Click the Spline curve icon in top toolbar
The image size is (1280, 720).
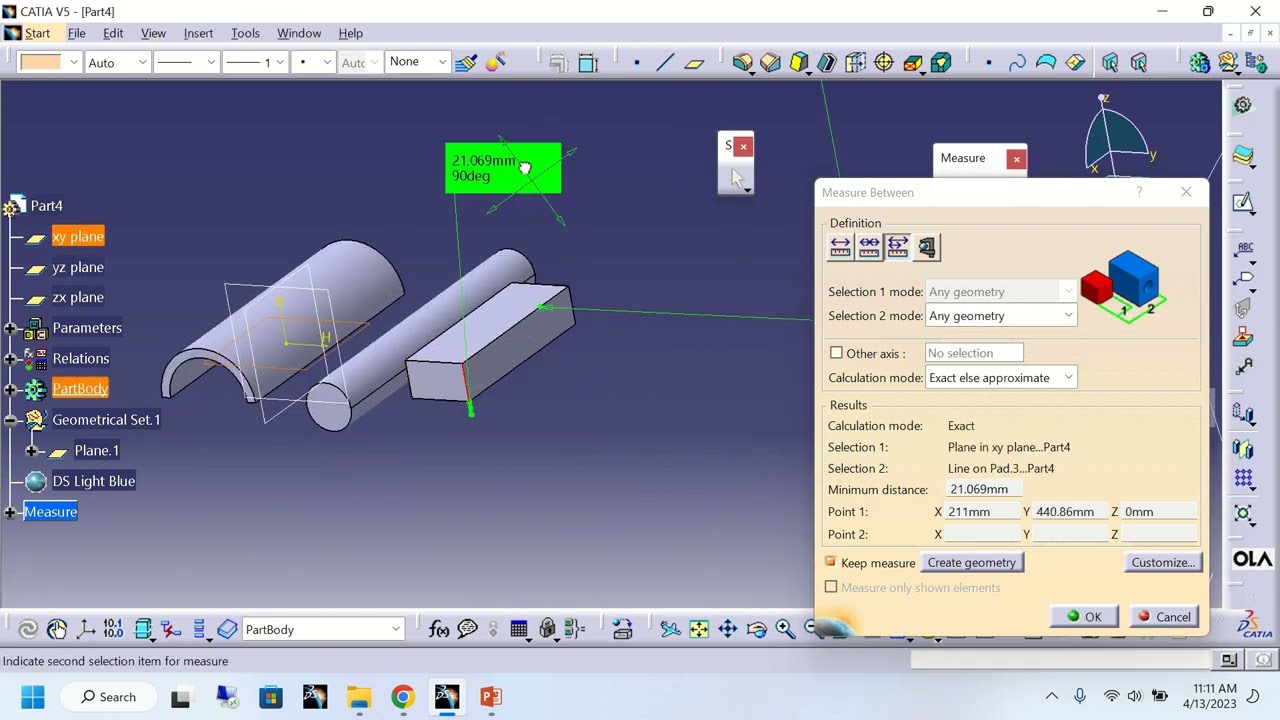(1017, 62)
